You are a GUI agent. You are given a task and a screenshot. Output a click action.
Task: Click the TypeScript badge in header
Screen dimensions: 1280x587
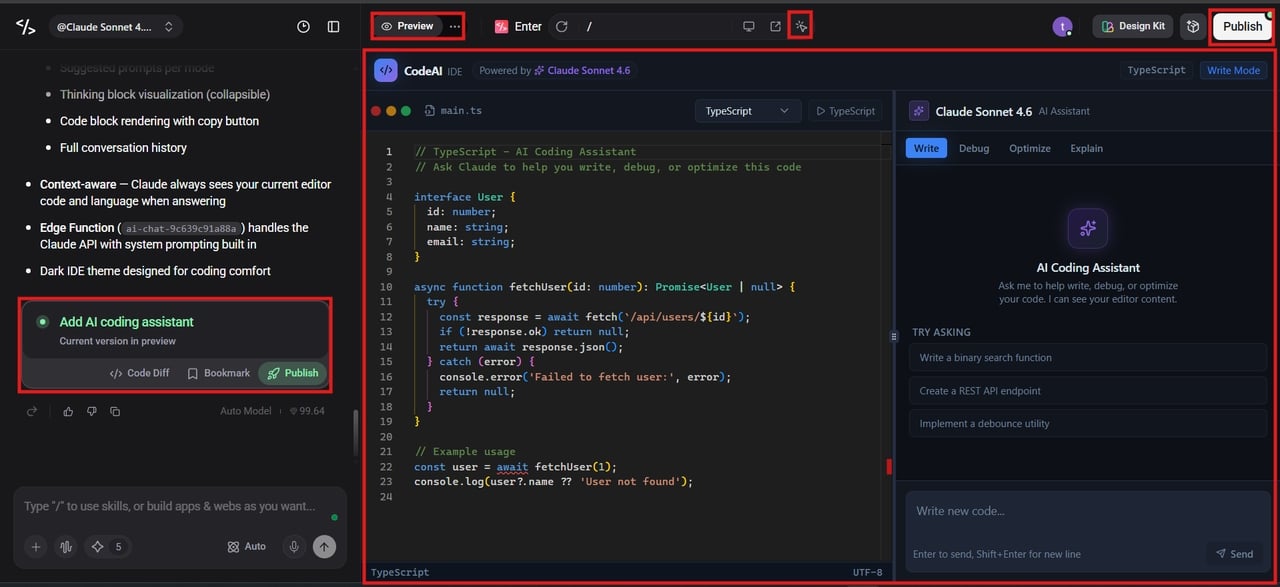point(1156,71)
